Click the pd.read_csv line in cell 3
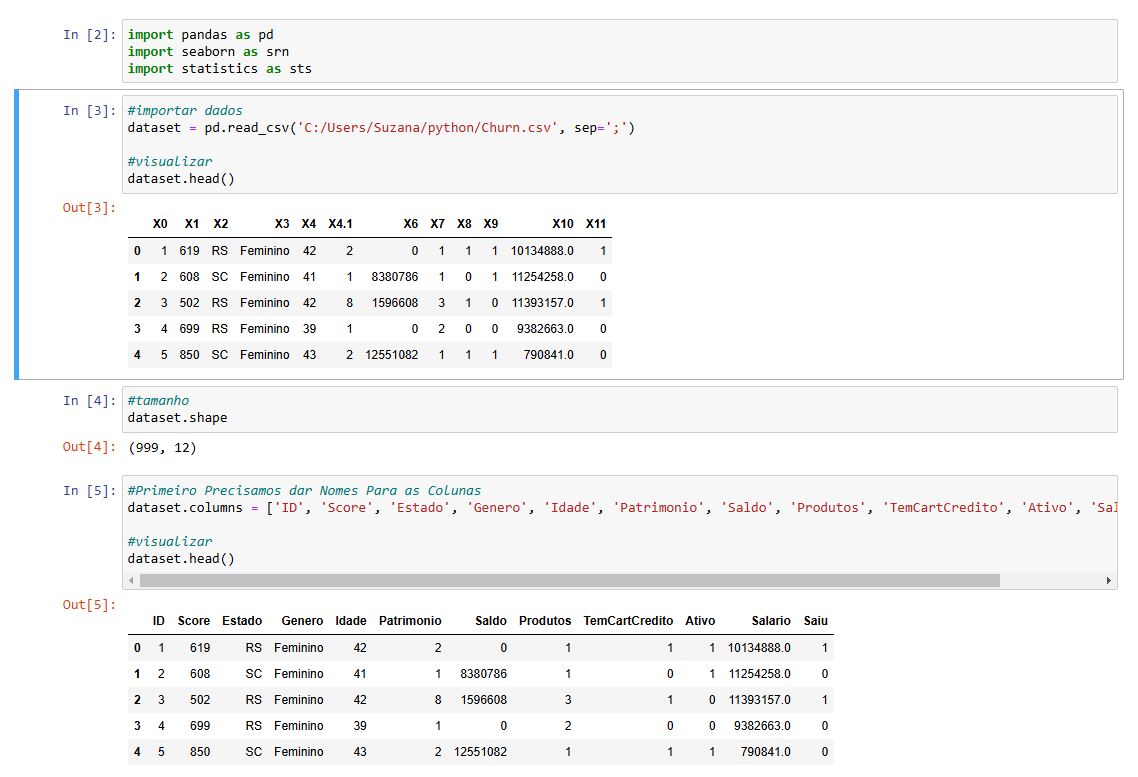The image size is (1138, 777). pyautogui.click(x=381, y=128)
